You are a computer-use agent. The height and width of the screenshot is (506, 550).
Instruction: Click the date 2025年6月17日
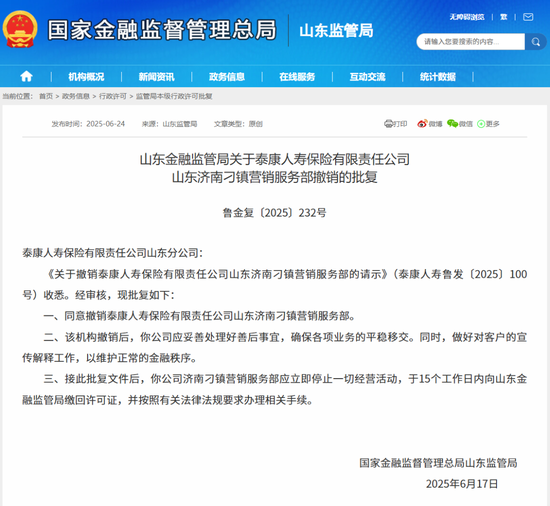pos(462,484)
